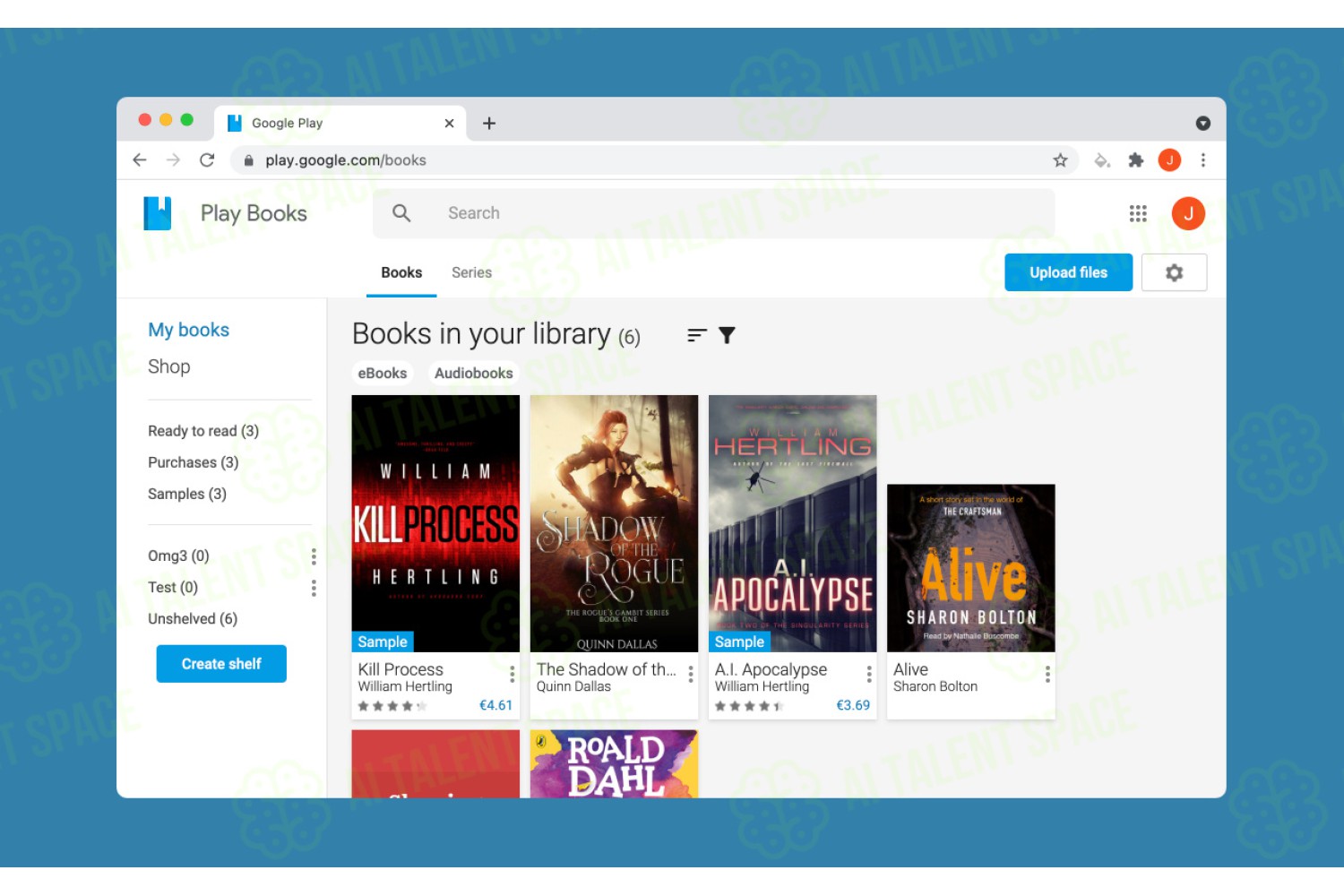
Task: Open the Test (0) shelf
Action: (x=173, y=588)
